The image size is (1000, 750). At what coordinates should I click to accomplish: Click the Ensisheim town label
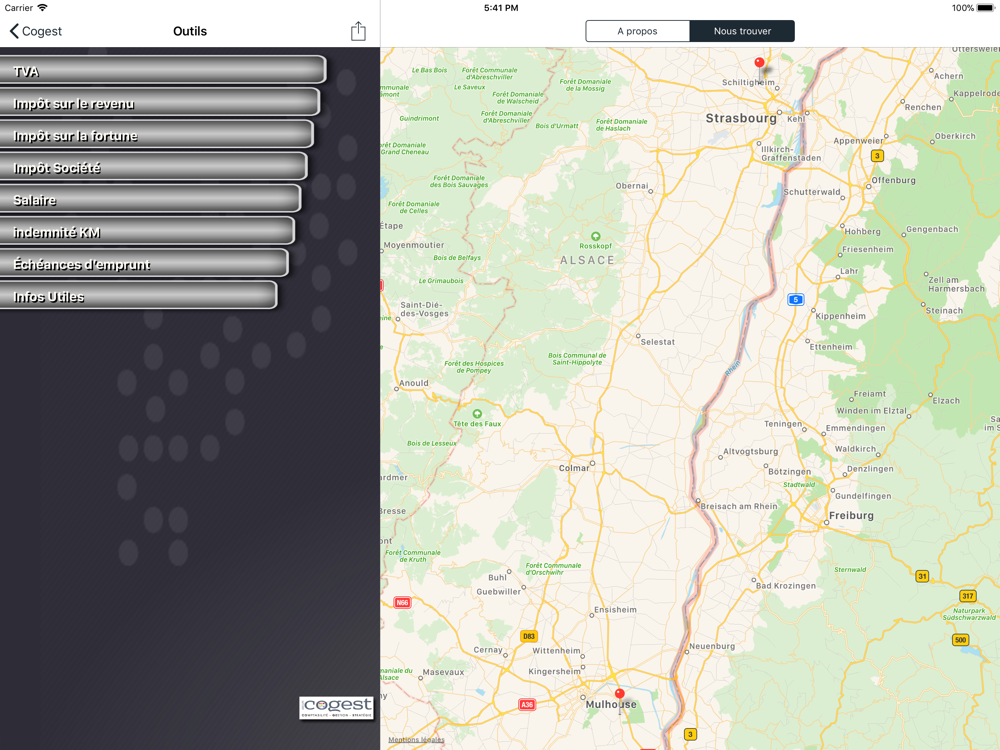[x=615, y=610]
